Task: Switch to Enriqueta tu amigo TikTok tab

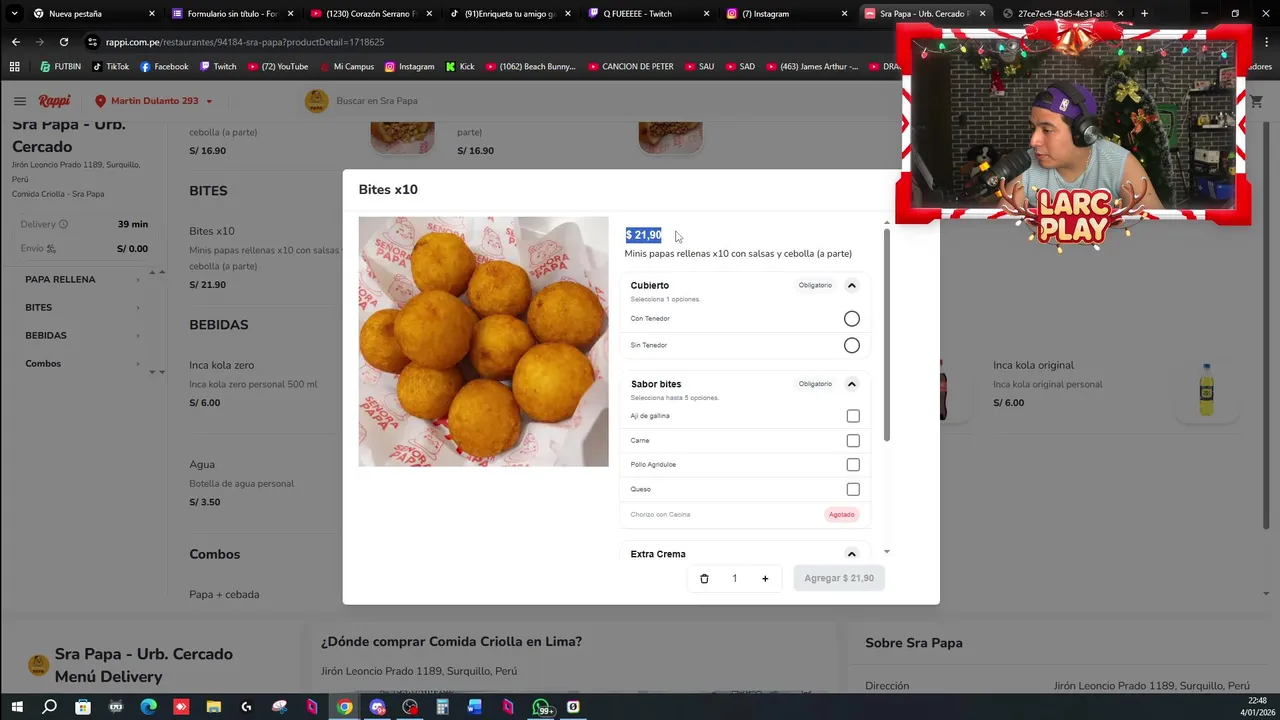Action: 509,14
